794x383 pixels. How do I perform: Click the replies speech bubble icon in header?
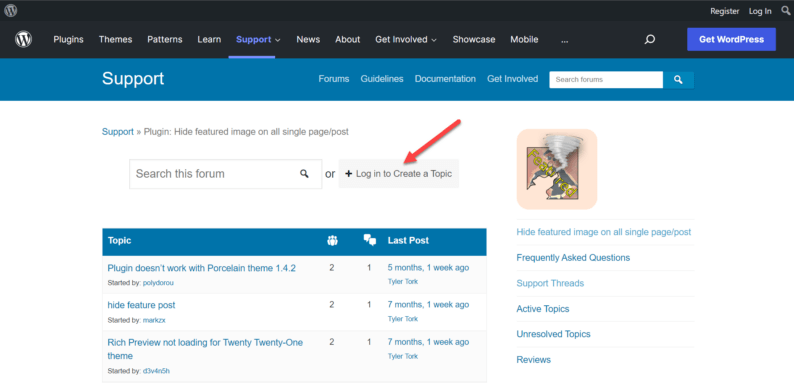tap(370, 241)
